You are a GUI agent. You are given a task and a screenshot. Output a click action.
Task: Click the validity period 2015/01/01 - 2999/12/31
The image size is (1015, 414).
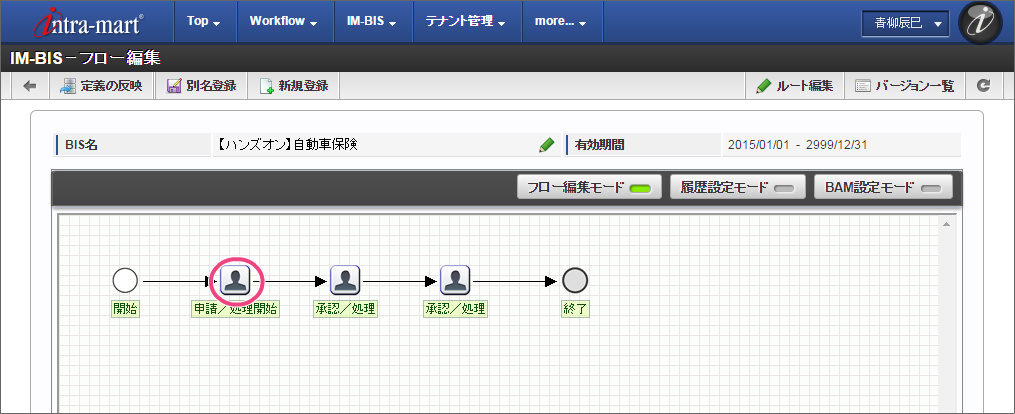point(797,145)
